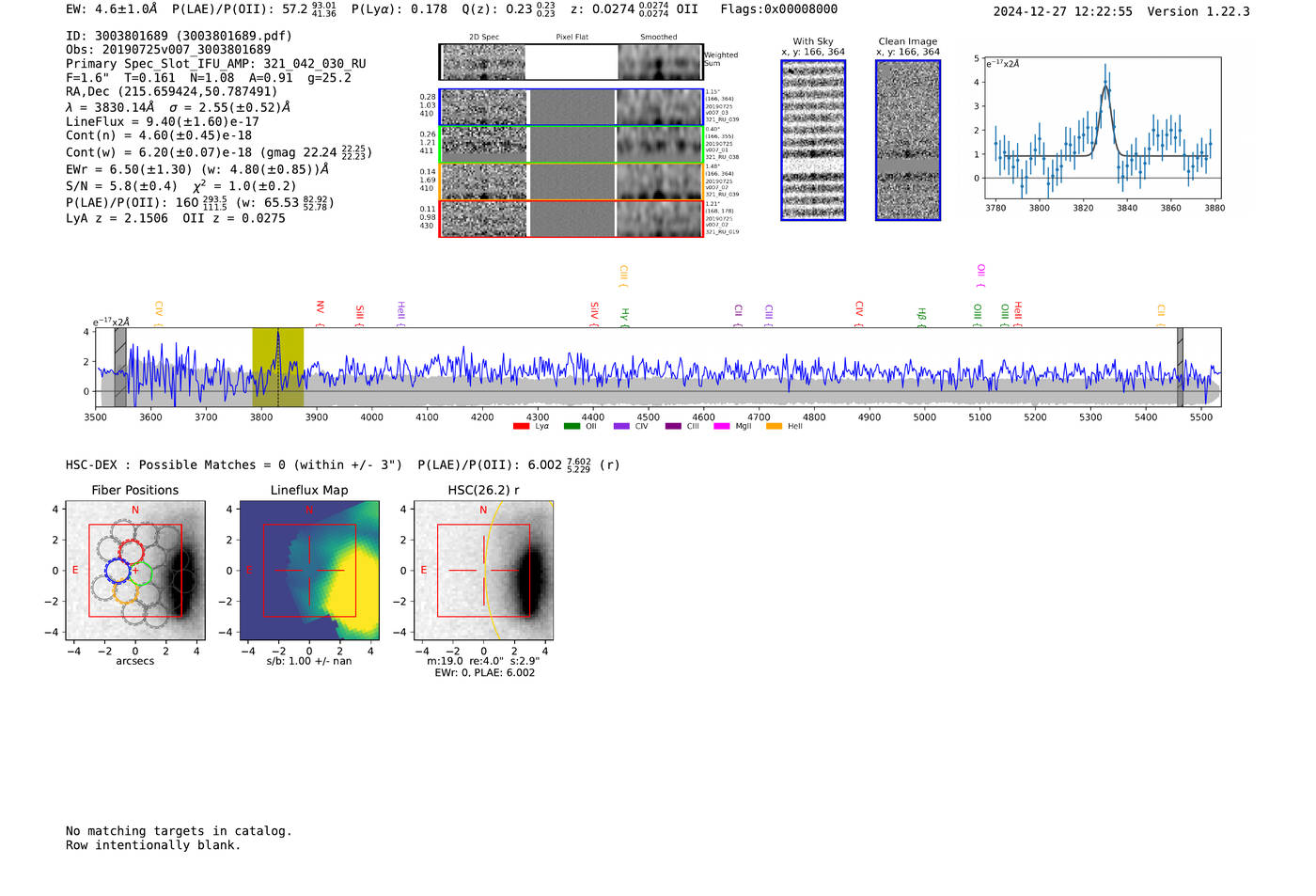Click the 2024-12-27 12:22:55 timestamp
1316x896 pixels.
[x=1063, y=11]
